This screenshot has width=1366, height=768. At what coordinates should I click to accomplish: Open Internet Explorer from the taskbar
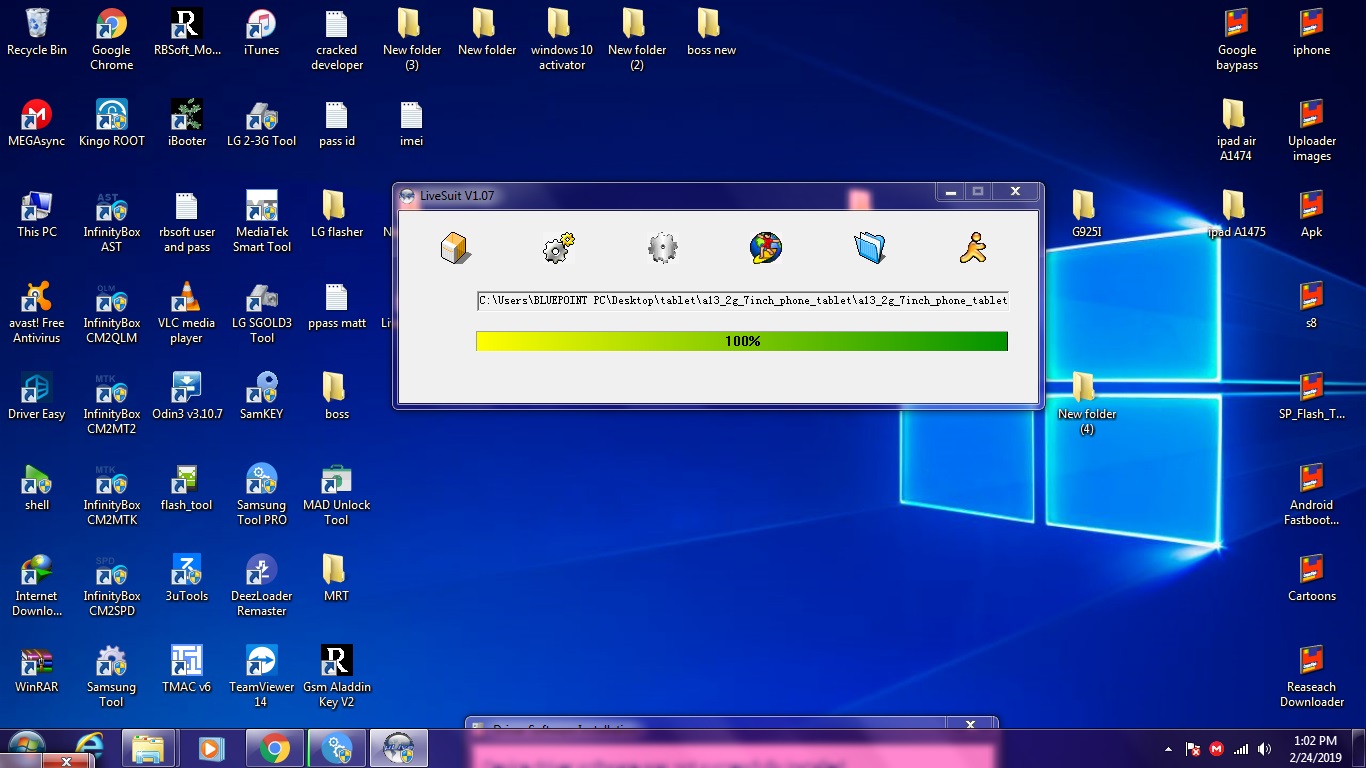(89, 748)
